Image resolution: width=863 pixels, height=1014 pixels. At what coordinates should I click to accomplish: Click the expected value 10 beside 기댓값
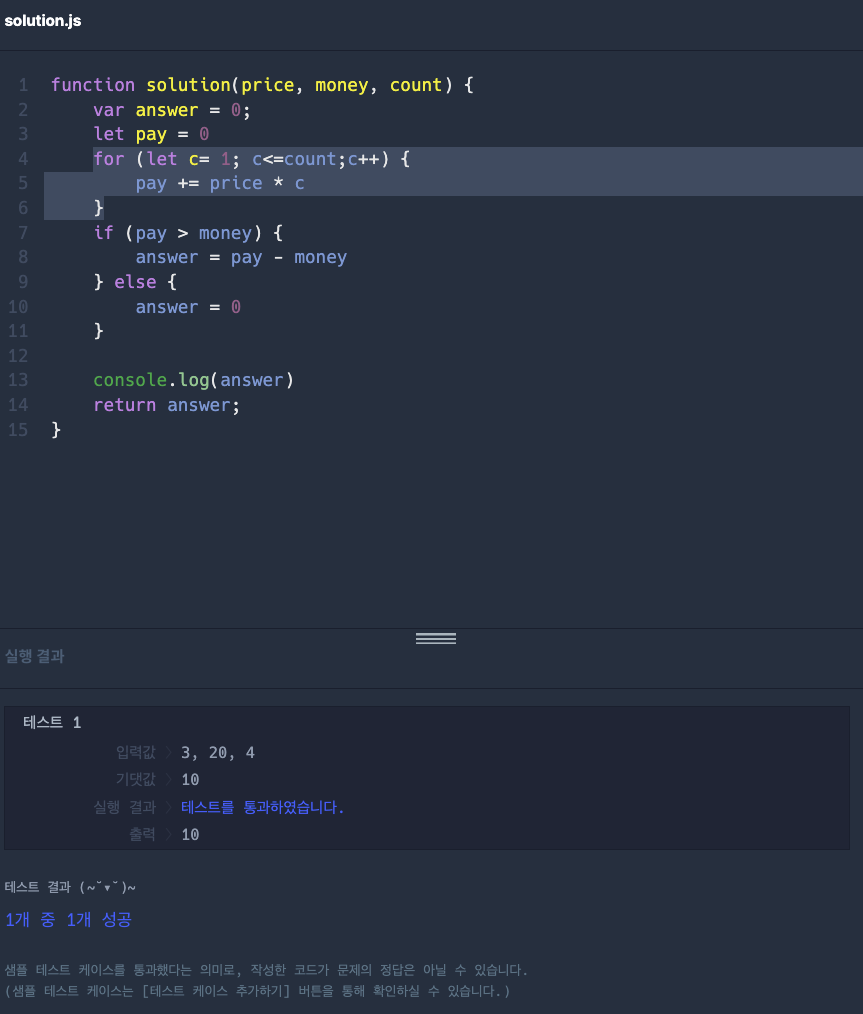(190, 780)
